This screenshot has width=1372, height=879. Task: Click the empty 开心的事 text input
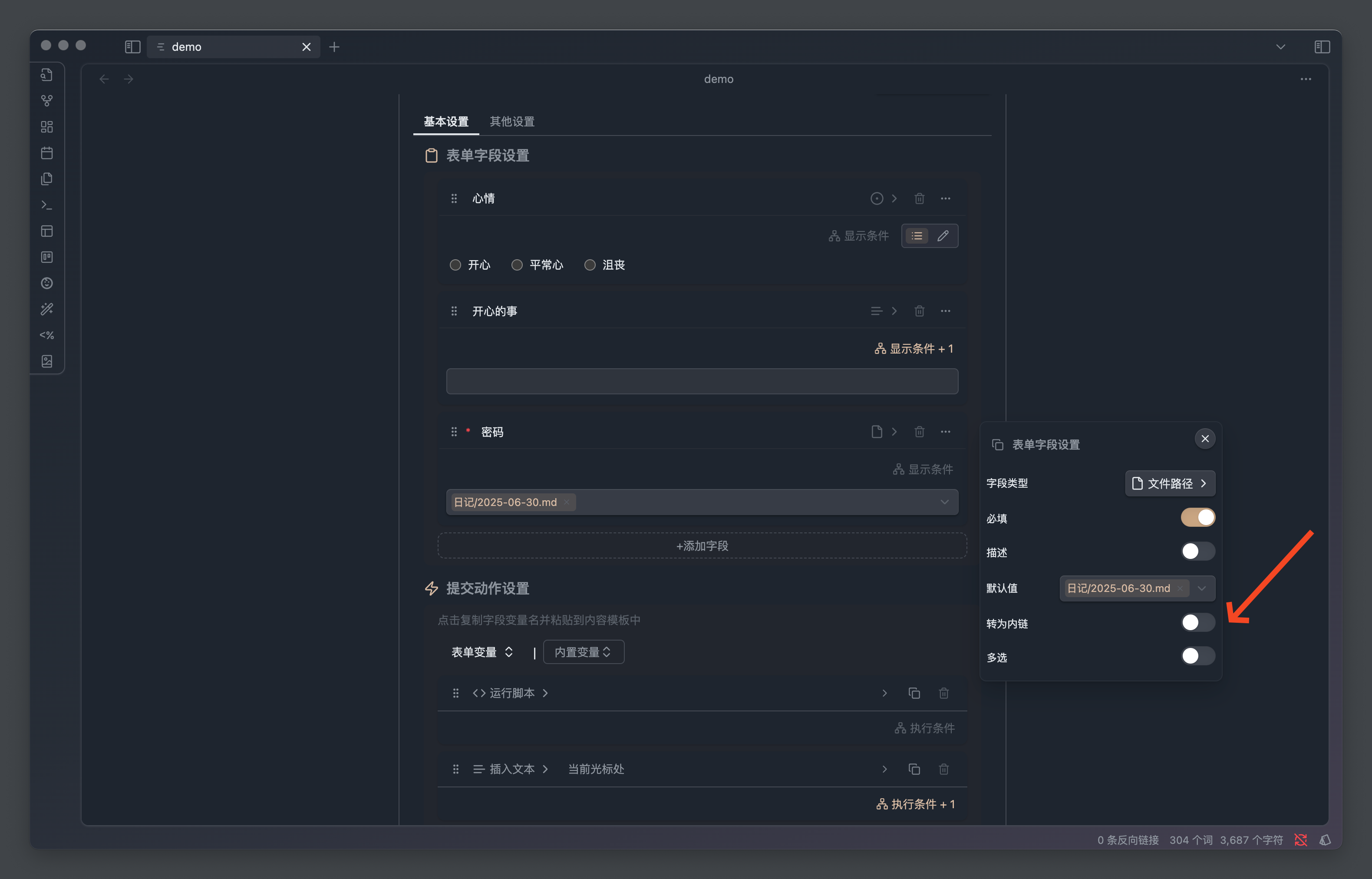pos(702,381)
